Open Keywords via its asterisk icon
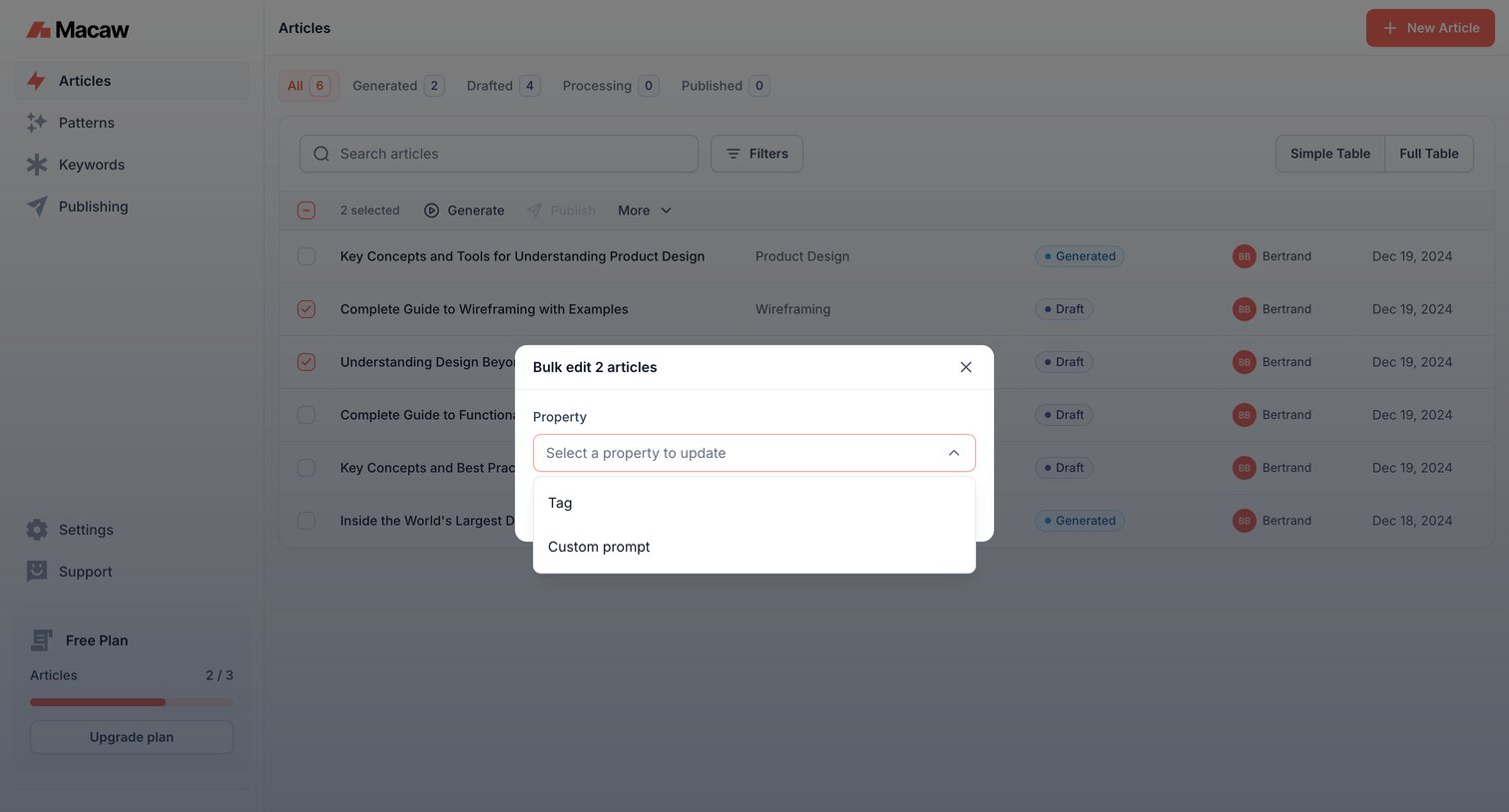Image resolution: width=1509 pixels, height=812 pixels. coord(37,165)
